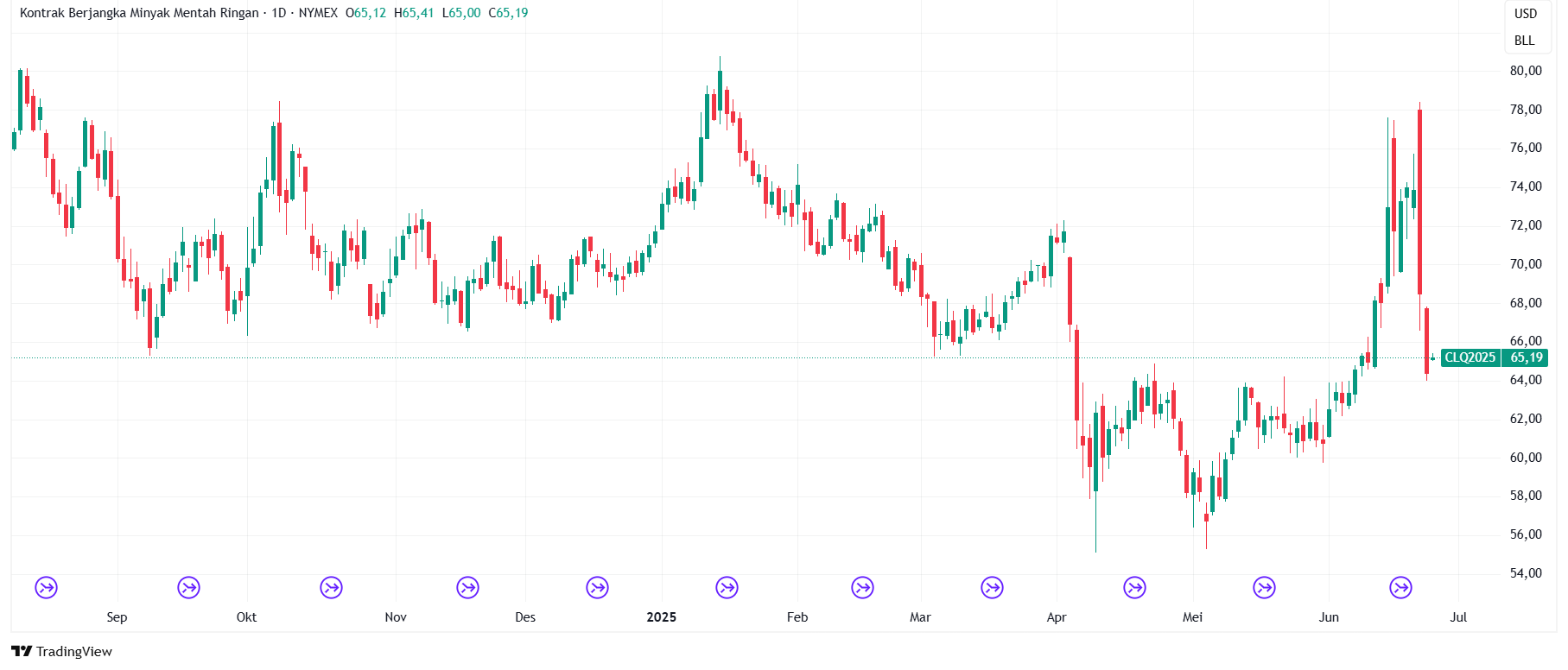Click the Feb label on the time axis
This screenshot has width=1568, height=670.
click(797, 617)
